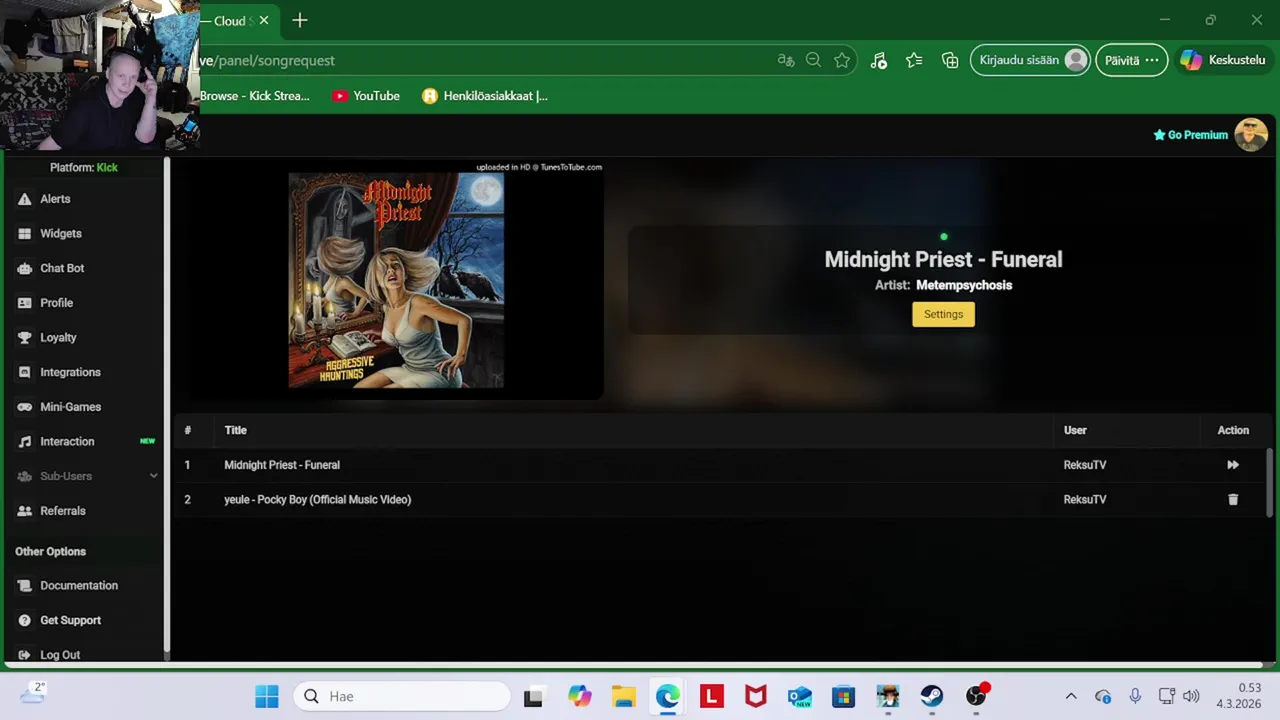Open song request Settings button

click(x=943, y=314)
